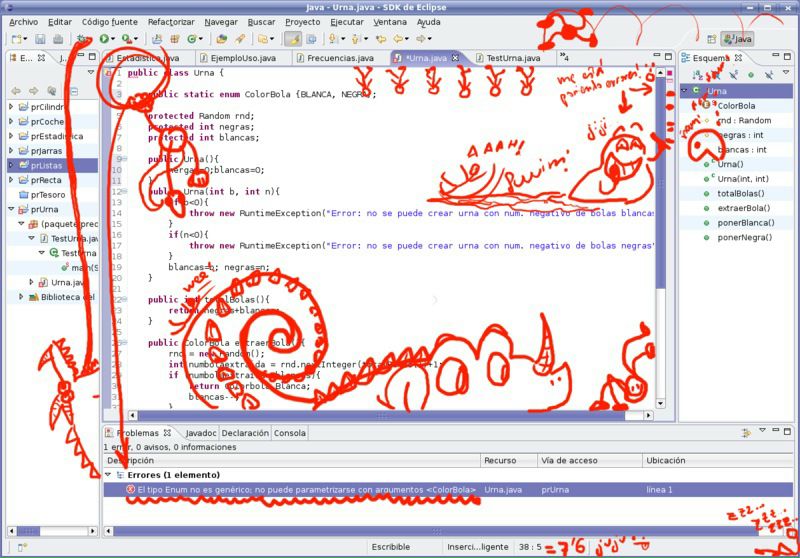This screenshot has height=558, width=800.
Task: Click the 'Escribible' status bar entry
Action: click(391, 547)
